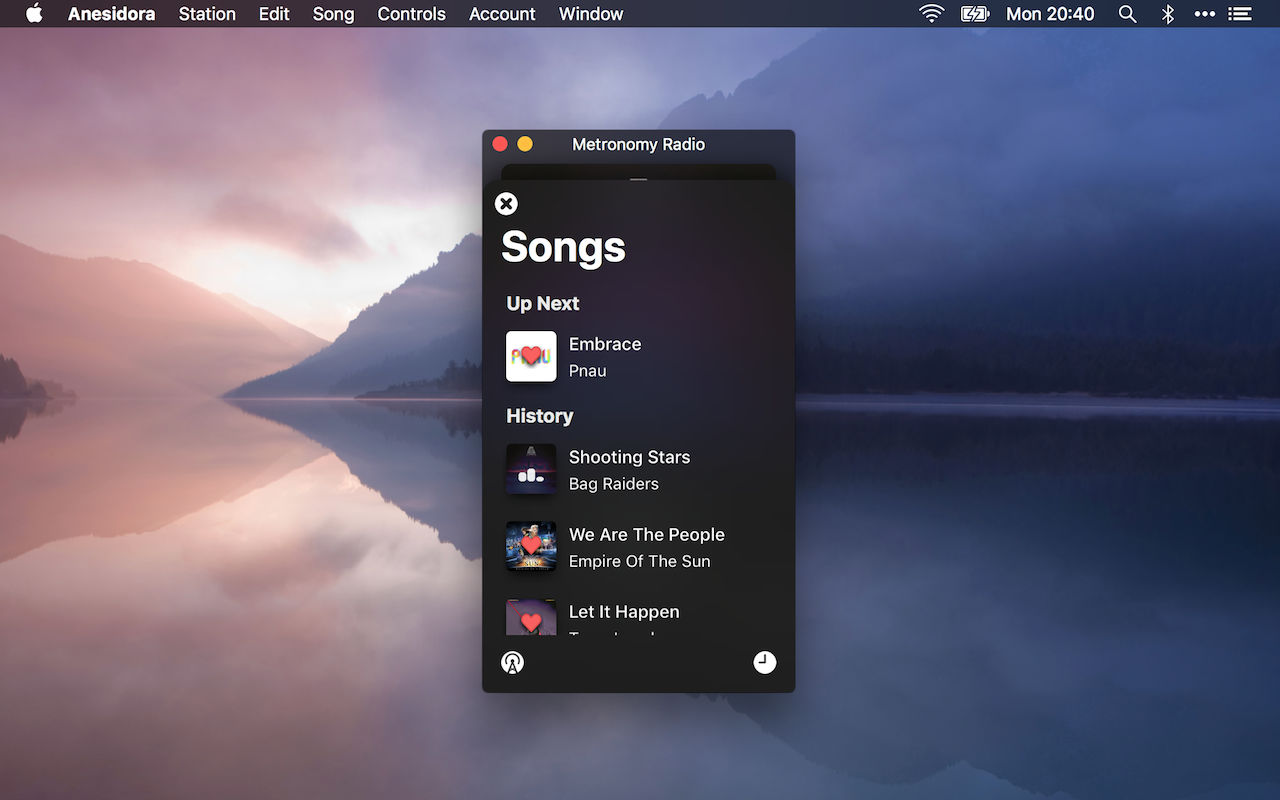The height and width of the screenshot is (800, 1280).
Task: Click the Metronomy Radio window title
Action: tap(639, 145)
